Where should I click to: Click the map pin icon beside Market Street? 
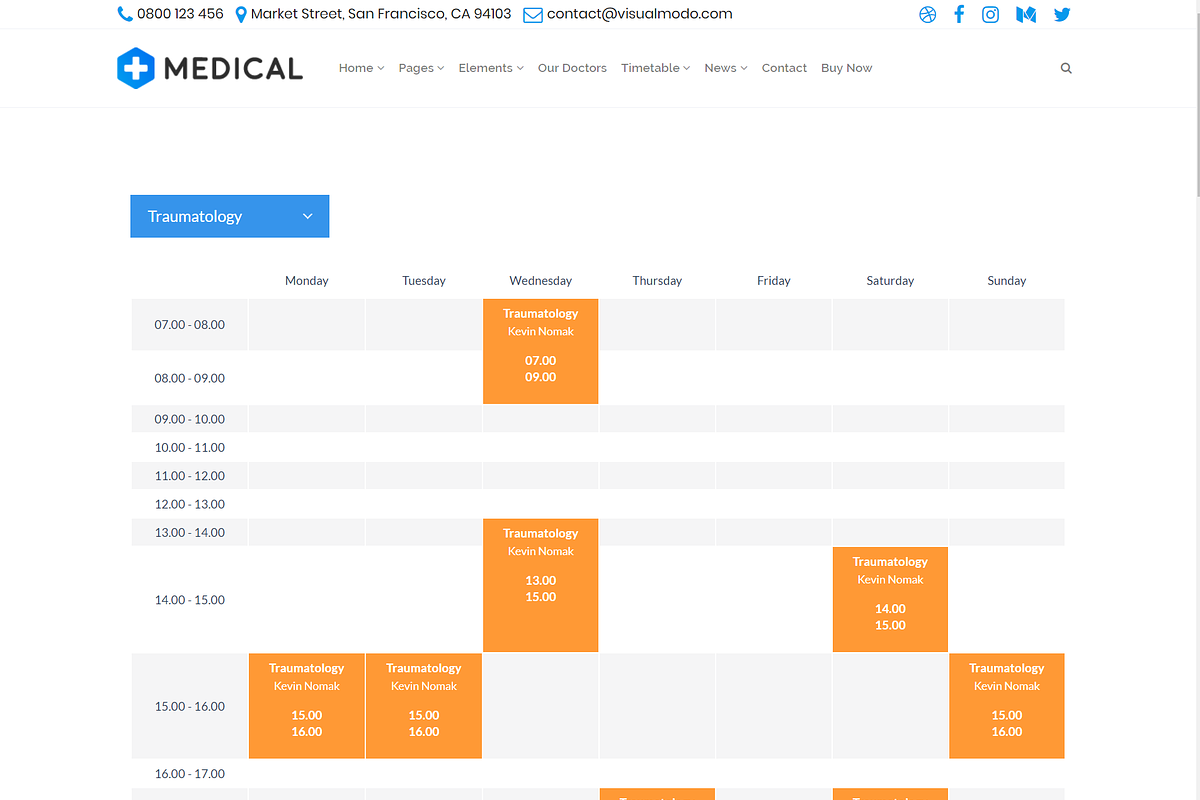click(x=241, y=14)
